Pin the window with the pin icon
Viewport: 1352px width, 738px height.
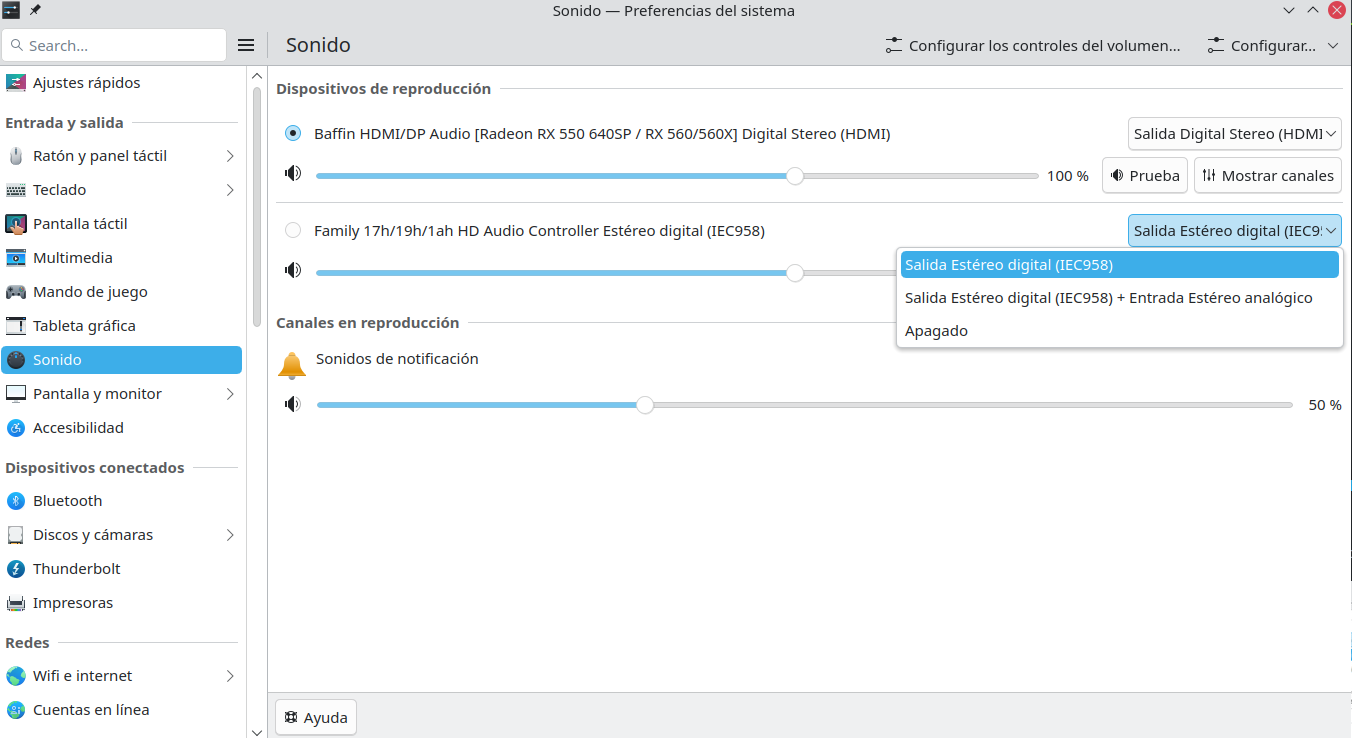click(x=36, y=10)
